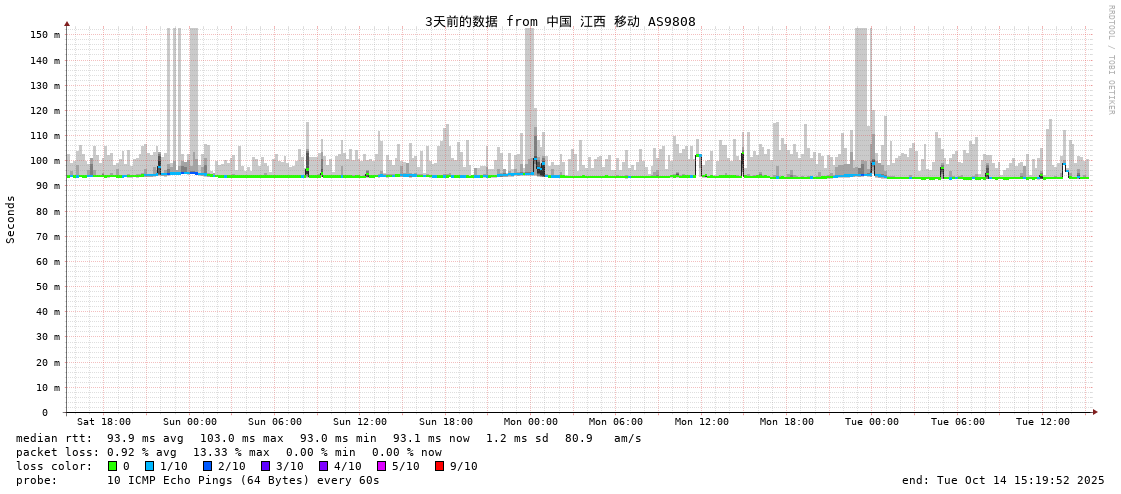Click the 150 m y-axis label
This screenshot has width=1121, height=494.
(x=44, y=35)
